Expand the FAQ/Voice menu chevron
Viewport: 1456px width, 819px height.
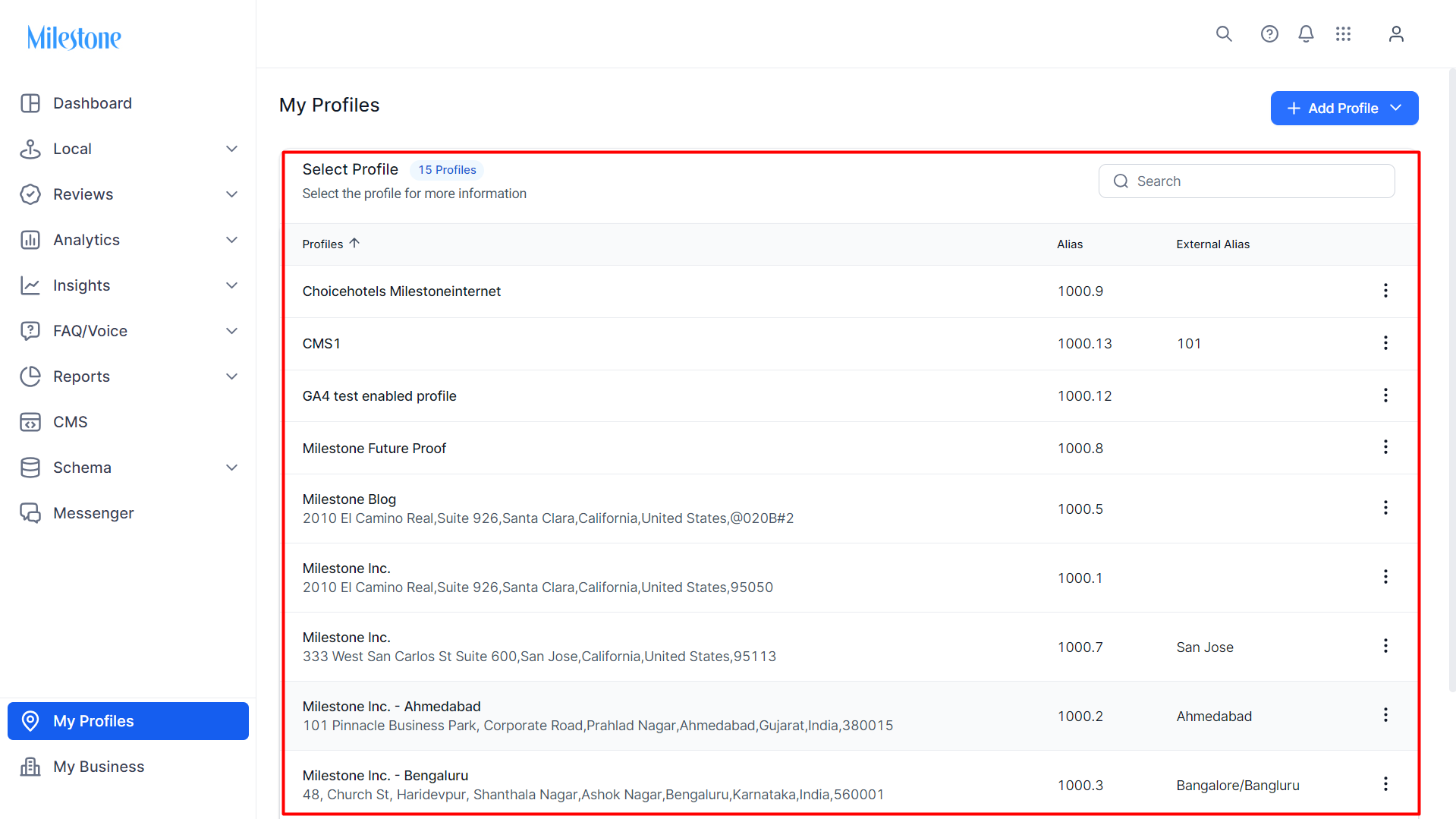[x=232, y=331]
